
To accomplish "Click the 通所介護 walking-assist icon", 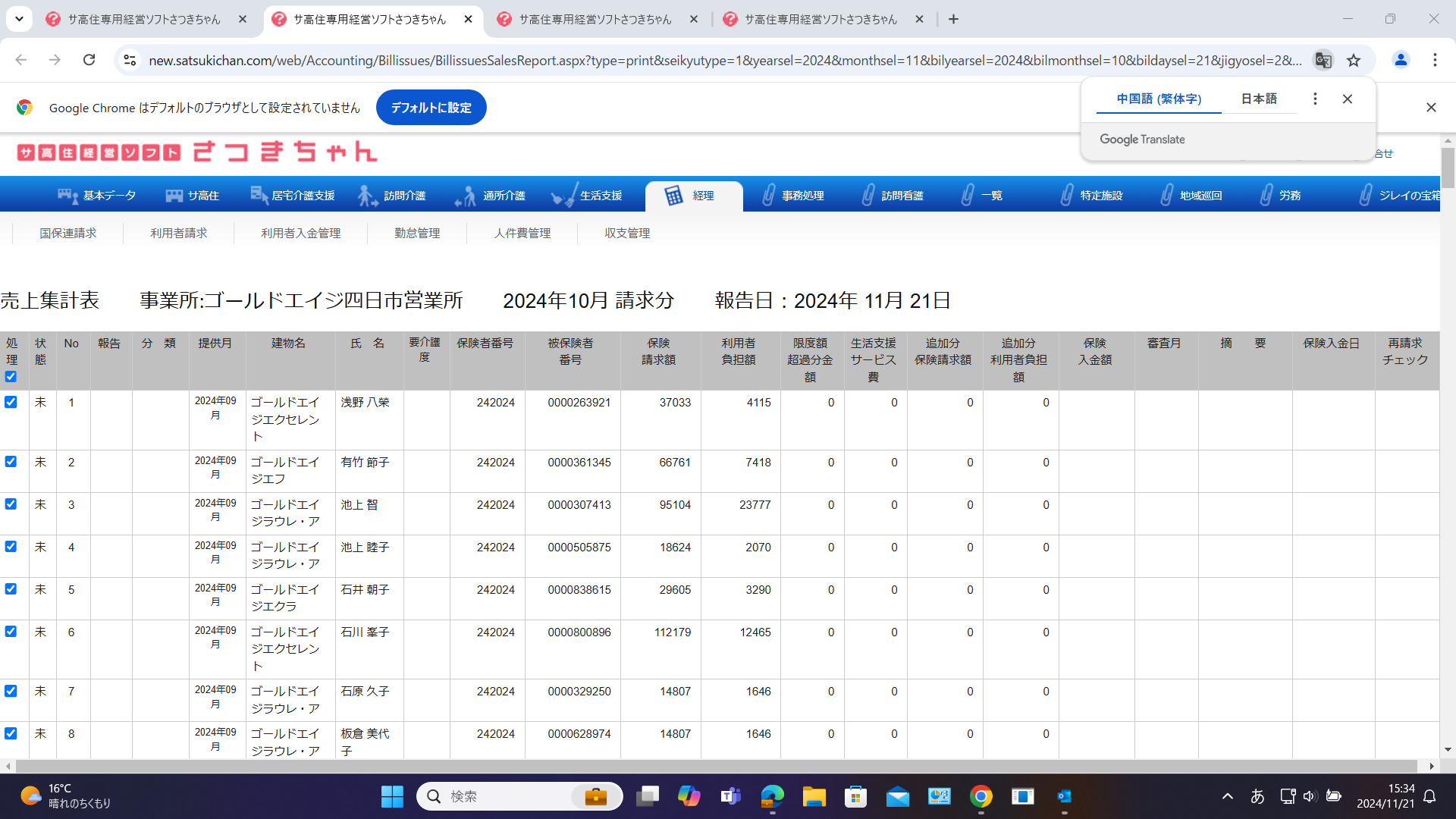I will point(466,196).
